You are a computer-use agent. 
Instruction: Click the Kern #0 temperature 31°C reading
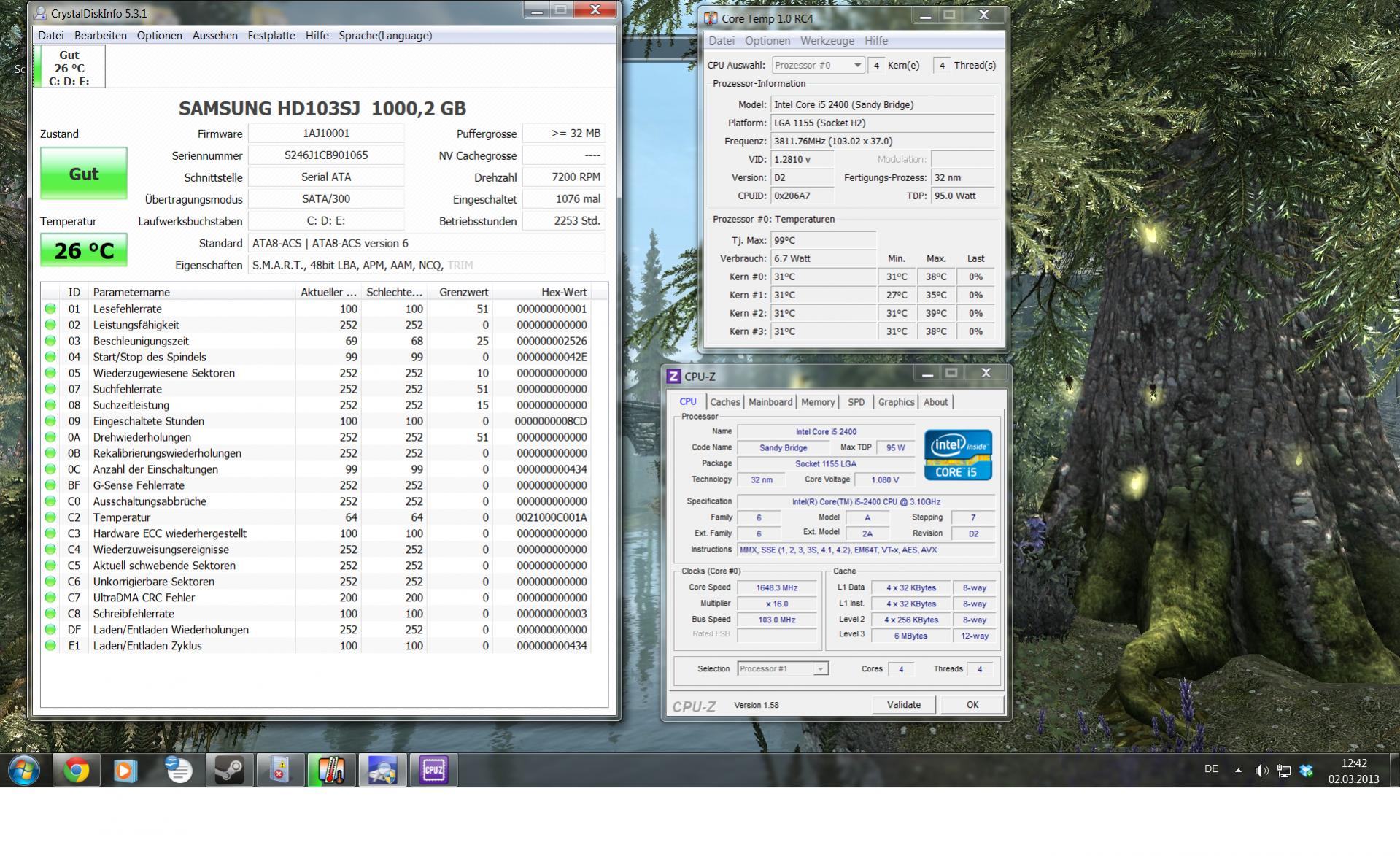coord(824,277)
